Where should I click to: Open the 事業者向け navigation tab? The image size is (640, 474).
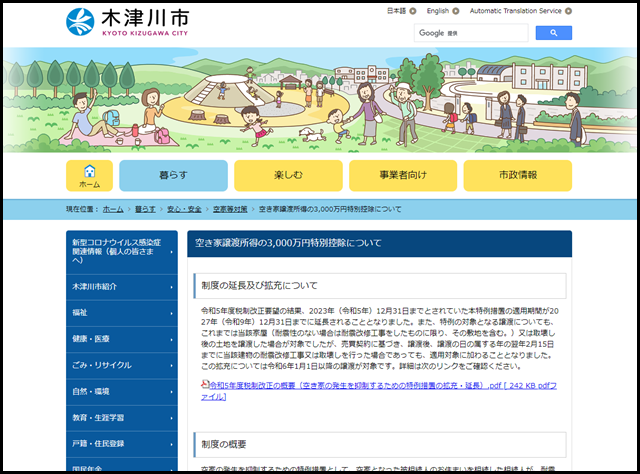click(403, 176)
